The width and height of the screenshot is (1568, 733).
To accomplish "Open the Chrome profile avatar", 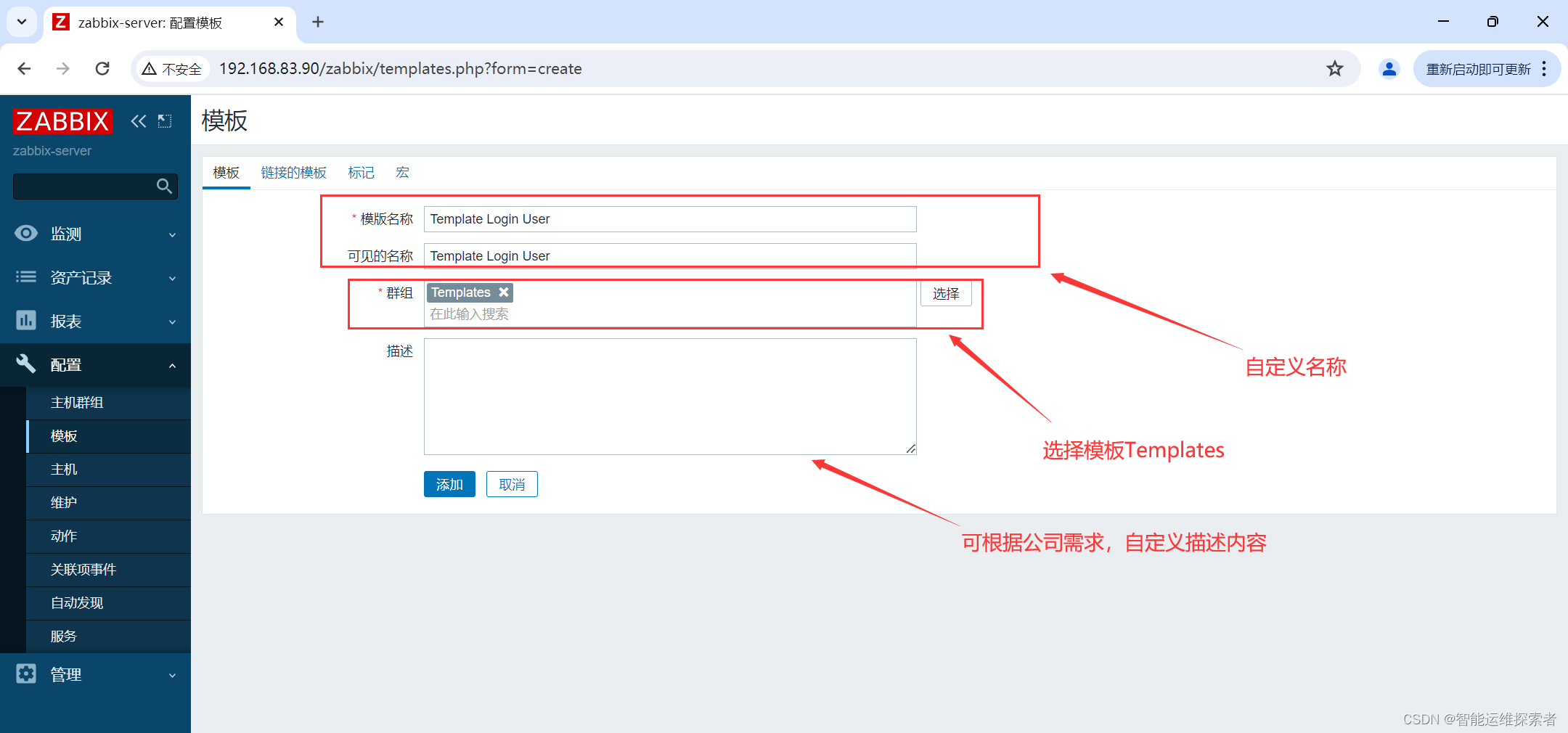I will pyautogui.click(x=1389, y=69).
